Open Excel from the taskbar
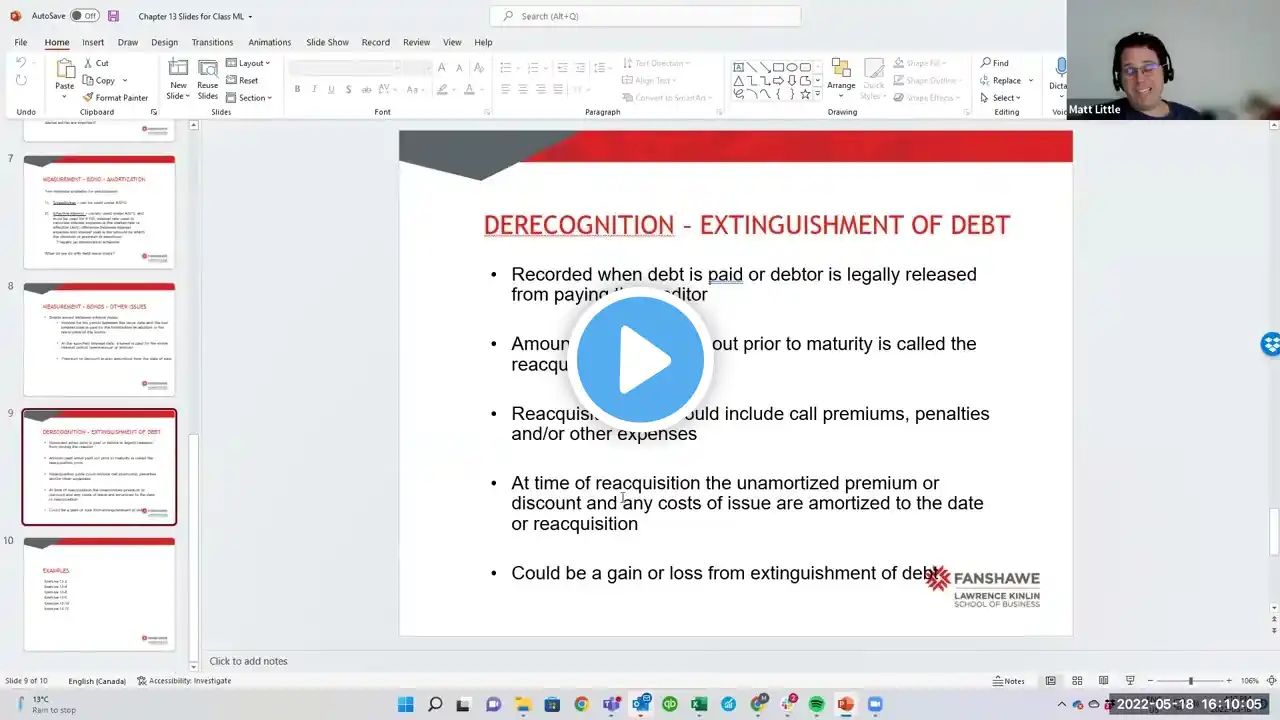Screen dimensions: 1280x720 click(x=699, y=705)
